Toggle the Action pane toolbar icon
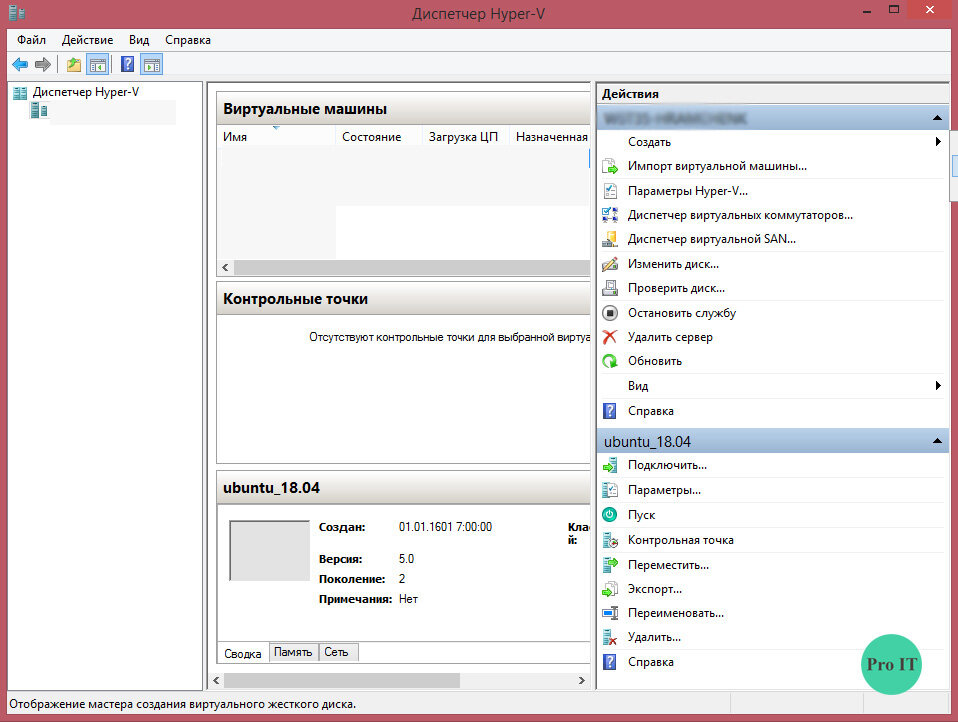Image resolution: width=958 pixels, height=722 pixels. pos(152,64)
